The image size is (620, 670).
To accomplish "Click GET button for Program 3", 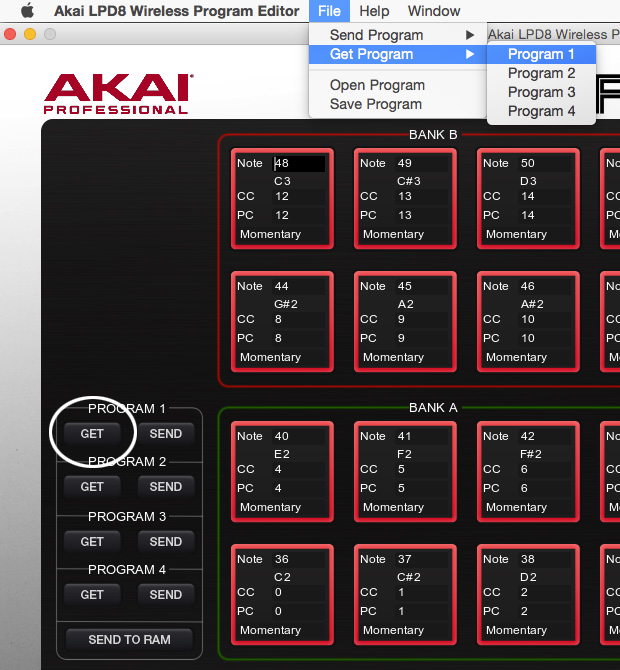I will click(x=92, y=542).
